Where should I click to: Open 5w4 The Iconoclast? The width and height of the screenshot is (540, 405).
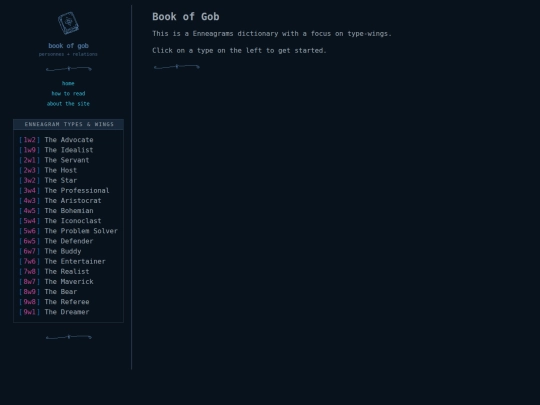(x=60, y=221)
